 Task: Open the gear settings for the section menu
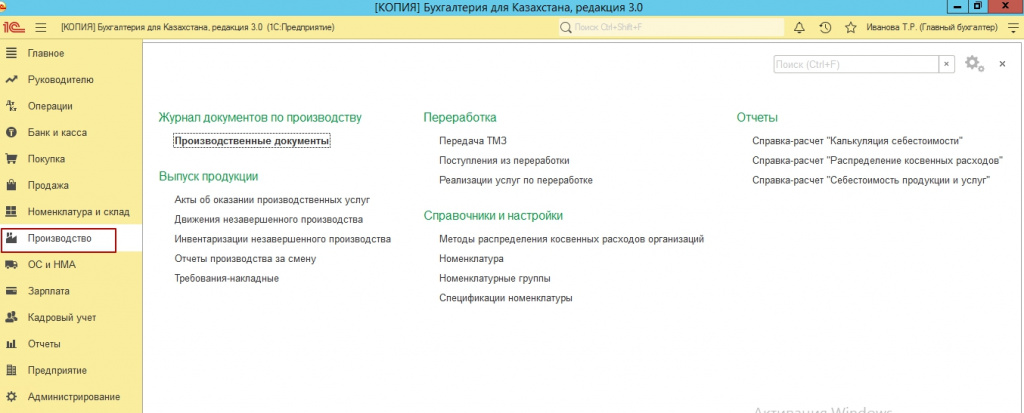[x=974, y=63]
